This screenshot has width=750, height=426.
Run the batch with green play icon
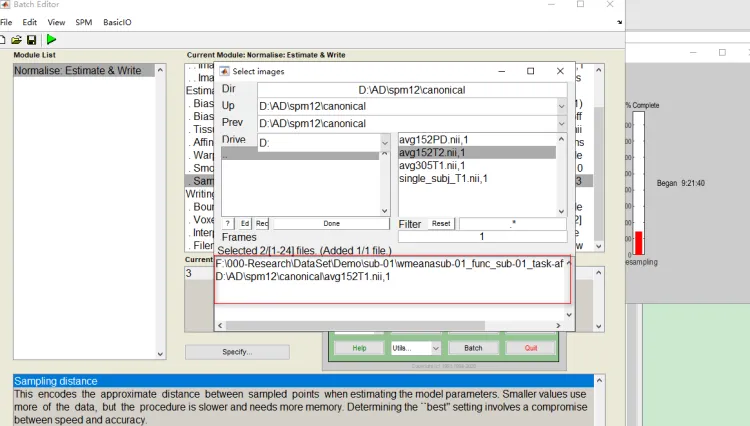click(x=51, y=38)
